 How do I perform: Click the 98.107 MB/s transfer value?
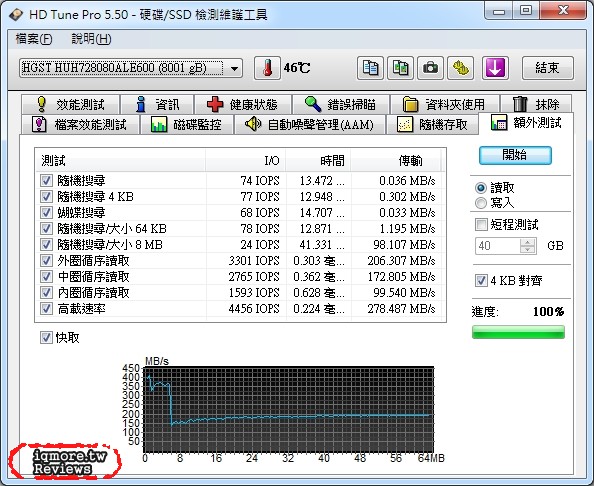404,244
